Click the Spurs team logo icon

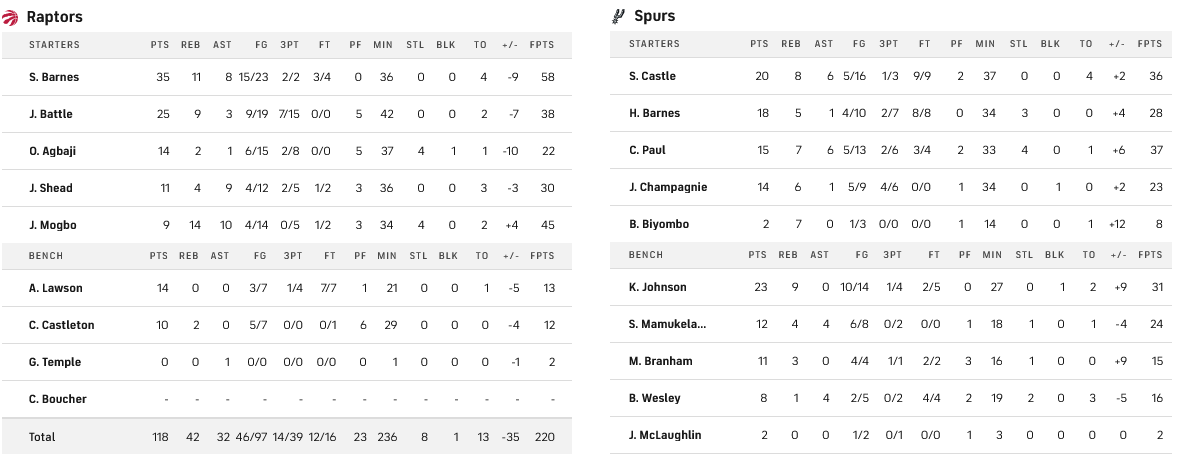pos(619,16)
